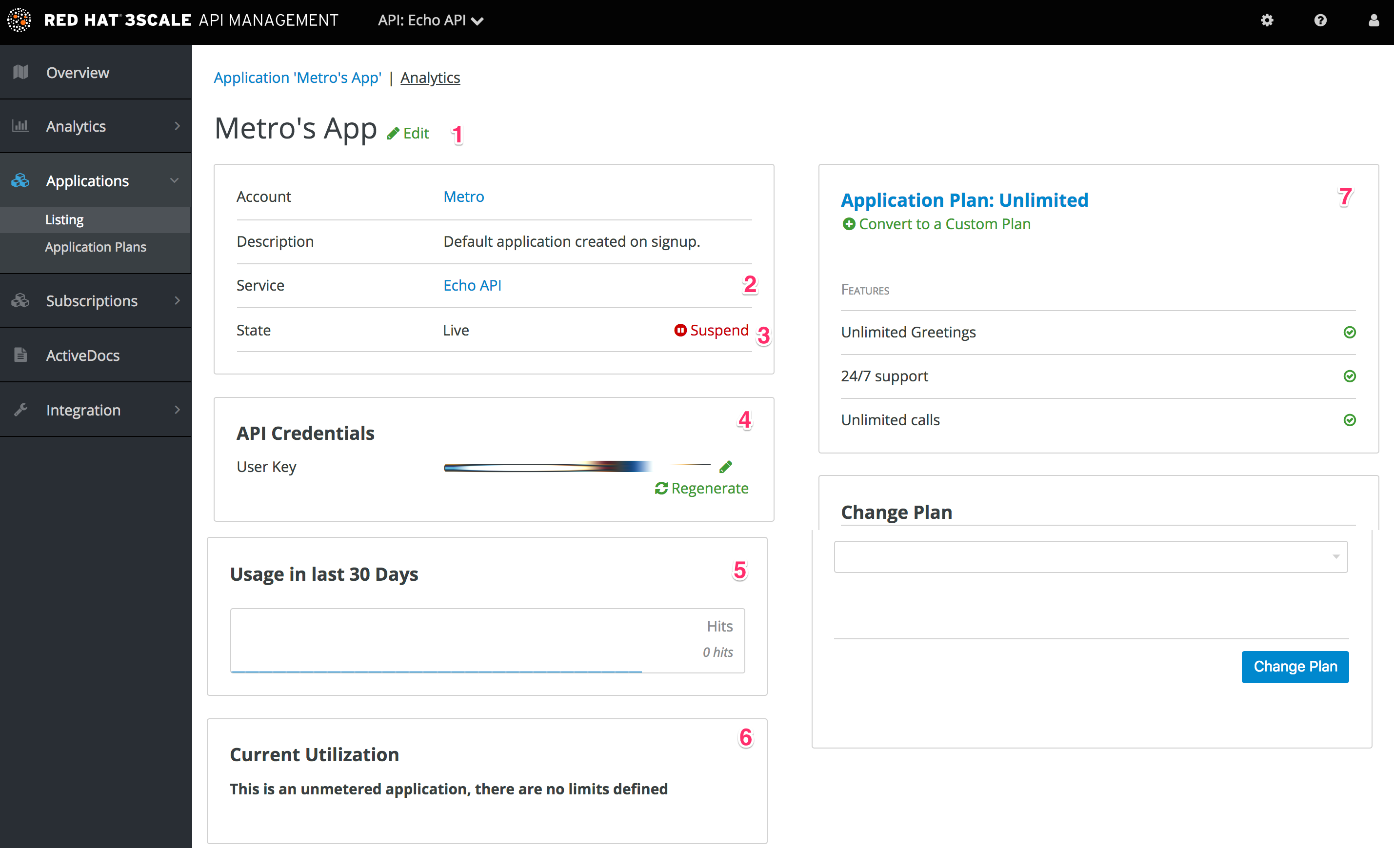This screenshot has width=1394, height=868.
Task: Click the Integration wrench icon
Action: point(20,410)
